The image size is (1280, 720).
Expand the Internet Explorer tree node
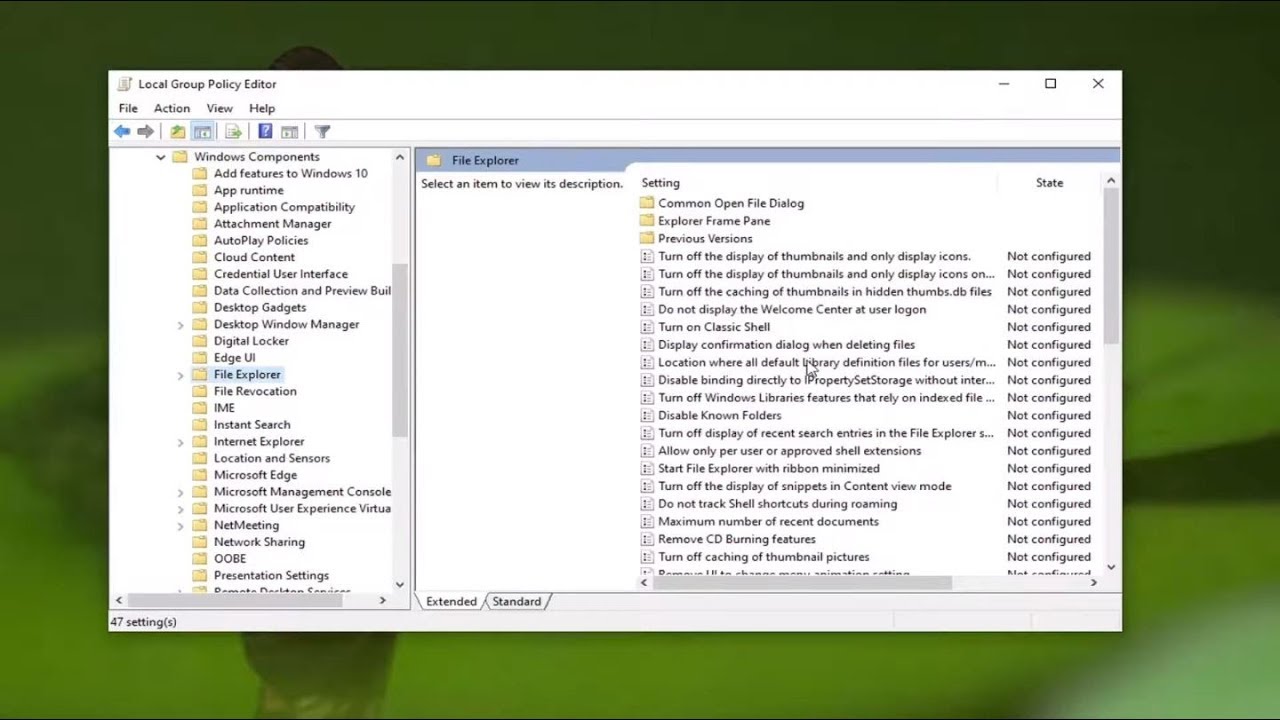[181, 442]
